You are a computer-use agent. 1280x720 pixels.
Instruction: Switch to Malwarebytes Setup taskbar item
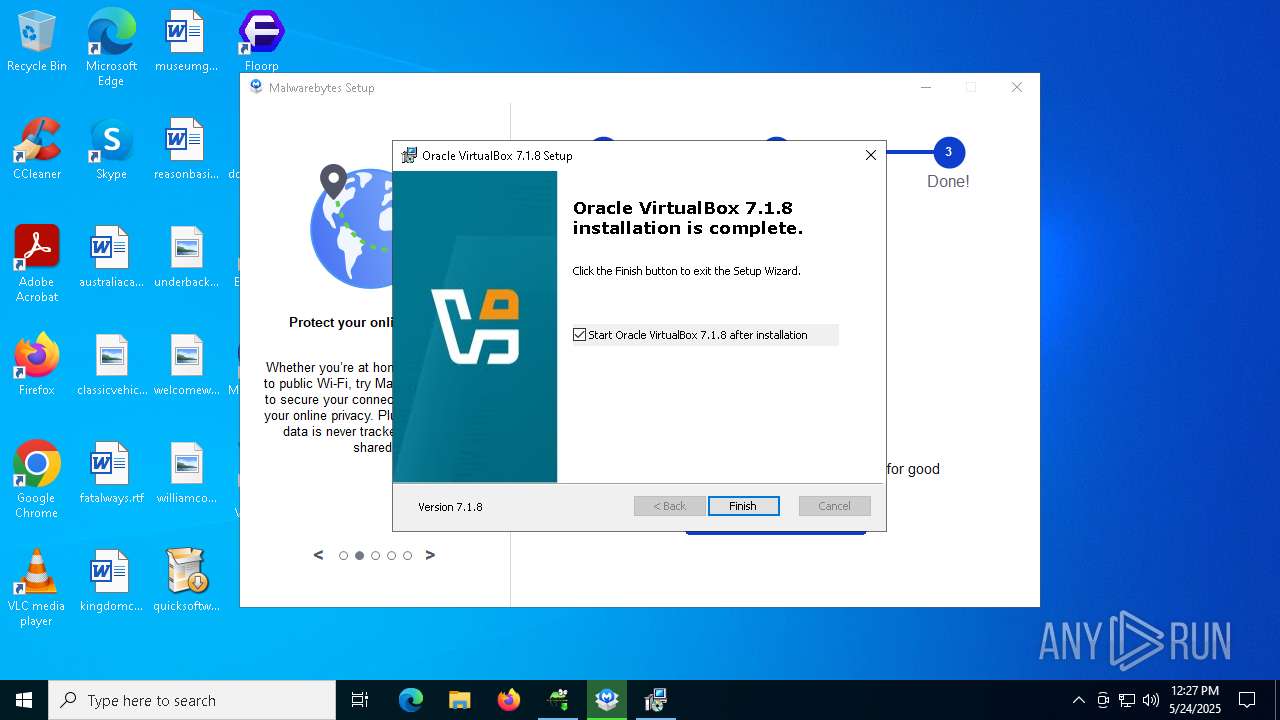[x=607, y=700]
